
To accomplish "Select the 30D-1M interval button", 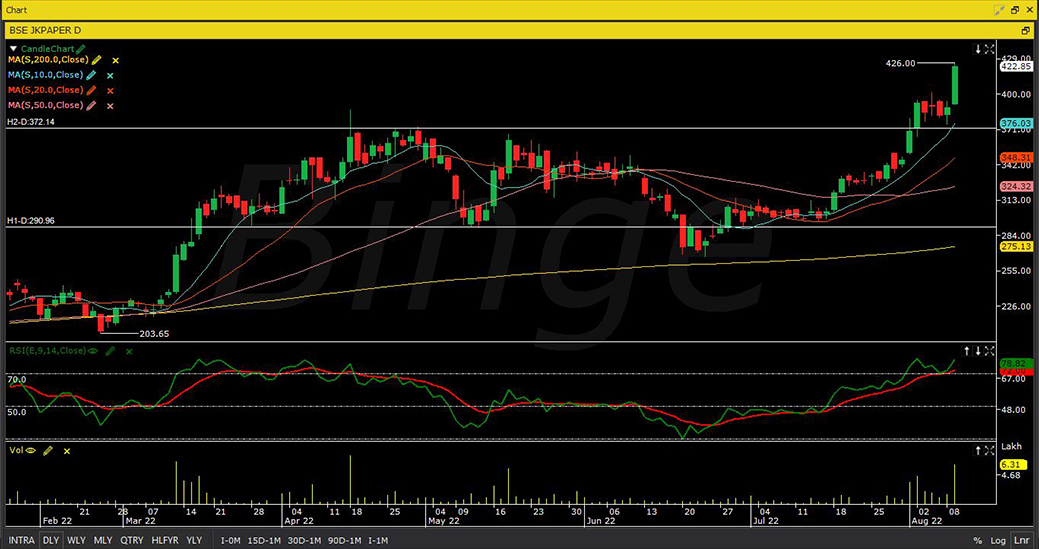I will pyautogui.click(x=303, y=540).
